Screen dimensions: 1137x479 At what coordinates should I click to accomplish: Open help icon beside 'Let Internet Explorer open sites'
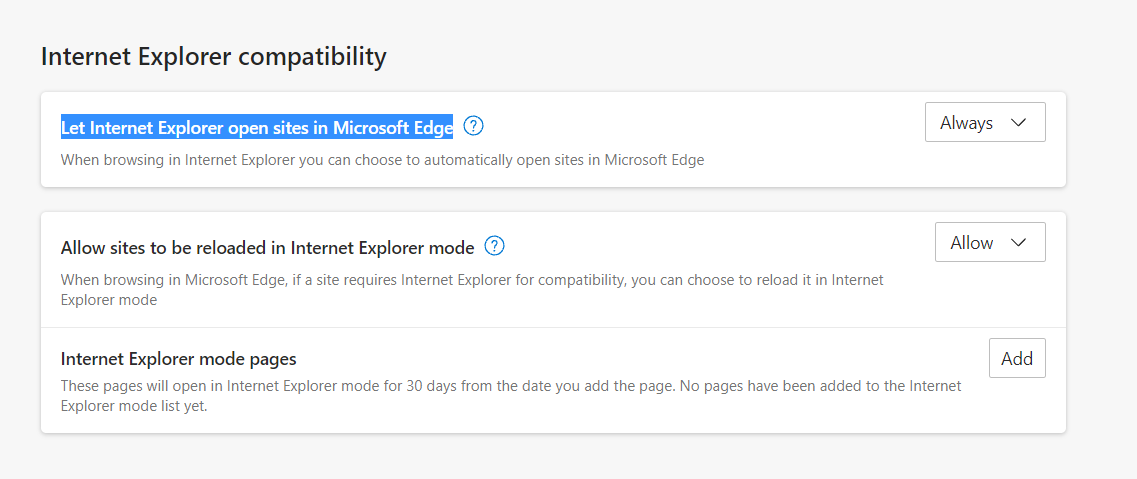click(x=474, y=126)
